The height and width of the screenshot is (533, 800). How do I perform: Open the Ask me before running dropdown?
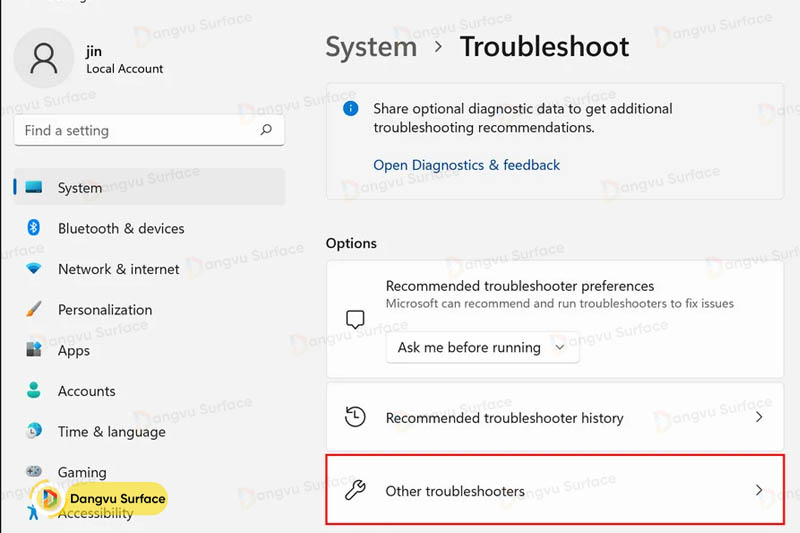[482, 347]
